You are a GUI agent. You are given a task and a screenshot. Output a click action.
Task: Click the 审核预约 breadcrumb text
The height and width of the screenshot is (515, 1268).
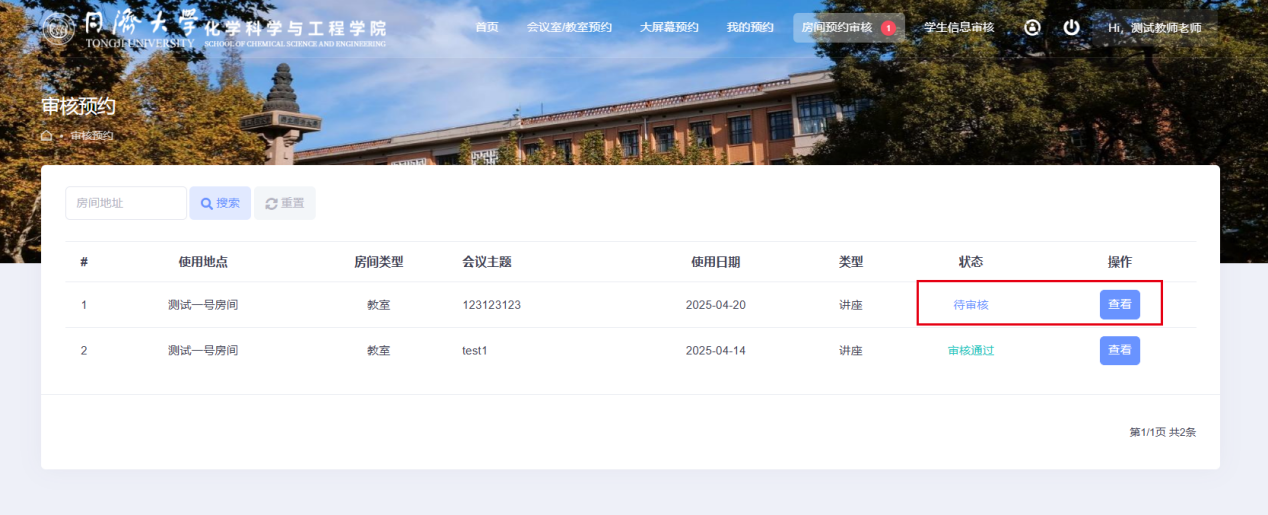click(92, 135)
